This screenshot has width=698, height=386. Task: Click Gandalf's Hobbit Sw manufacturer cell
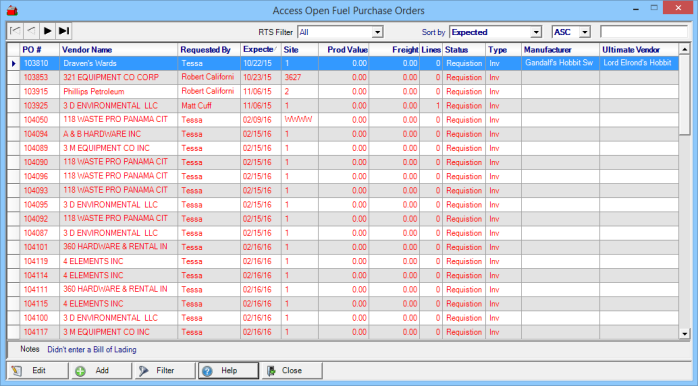(560, 63)
